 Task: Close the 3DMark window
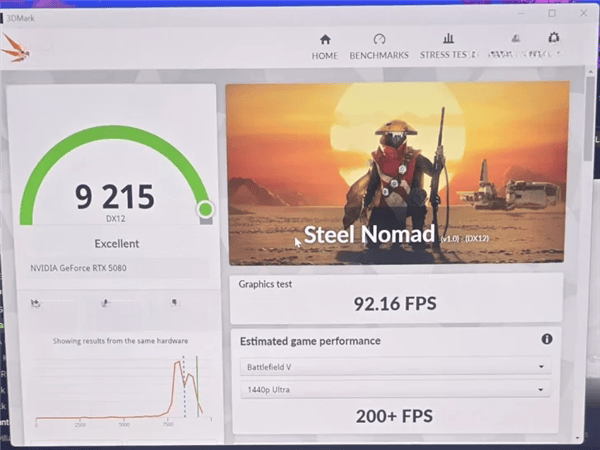(x=584, y=13)
